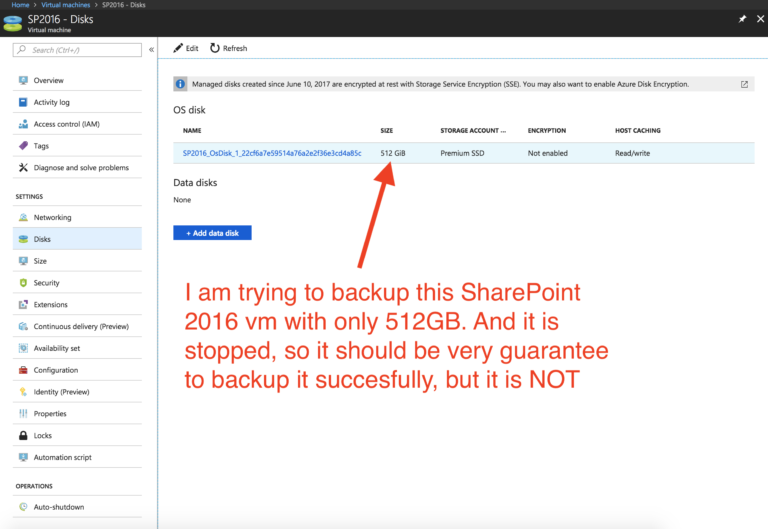The image size is (768, 529).
Task: Click the Premium SSD cell
Action: click(x=462, y=153)
